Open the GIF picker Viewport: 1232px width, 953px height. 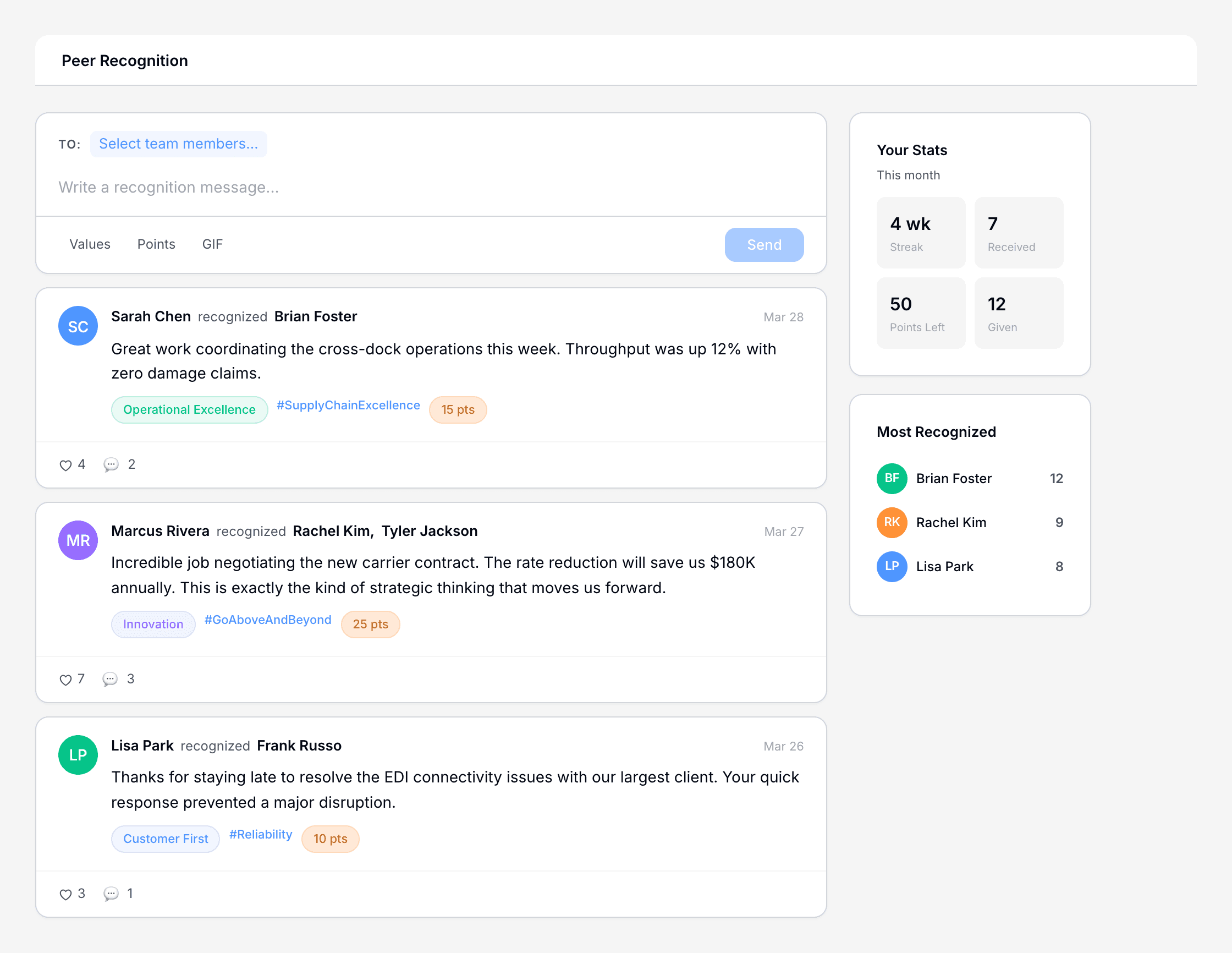pos(212,244)
